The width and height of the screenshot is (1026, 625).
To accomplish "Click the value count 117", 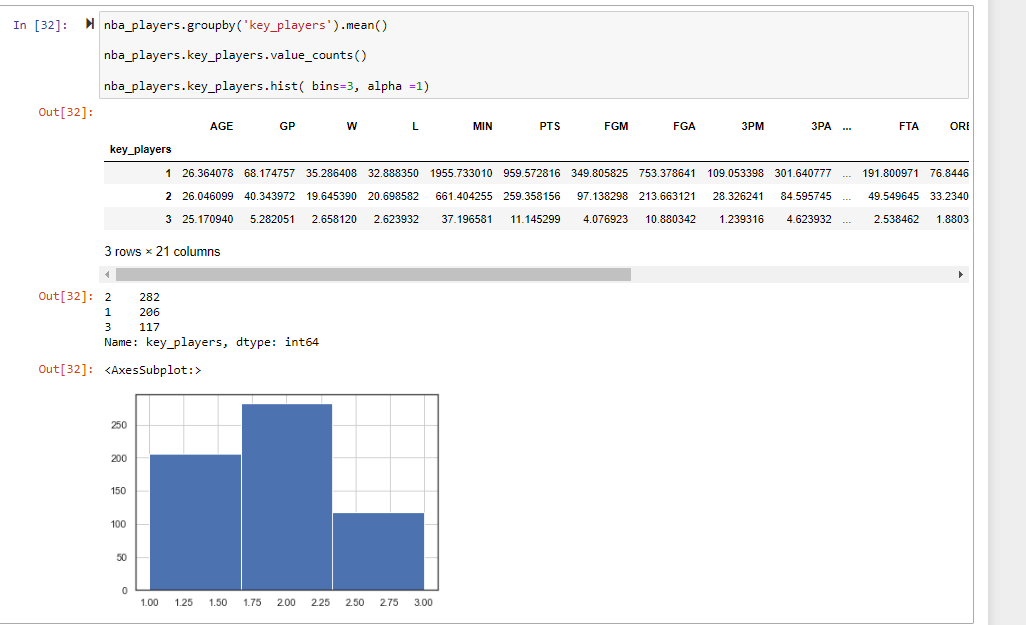I will 149,327.
